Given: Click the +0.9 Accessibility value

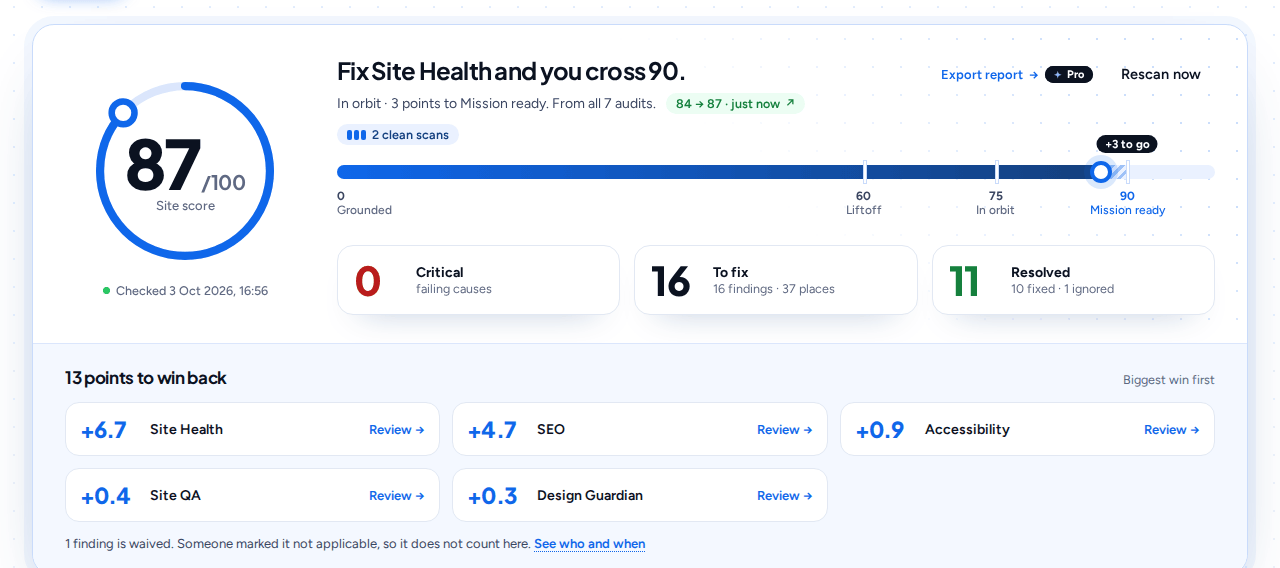Looking at the screenshot, I should click(x=880, y=430).
